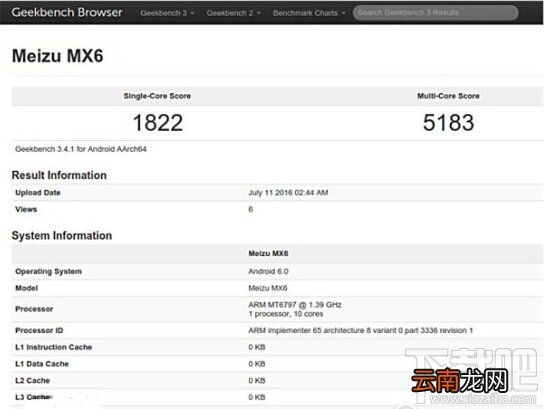Click the L1 Instruction Cache row
545x409 pixels.
(x=277, y=347)
